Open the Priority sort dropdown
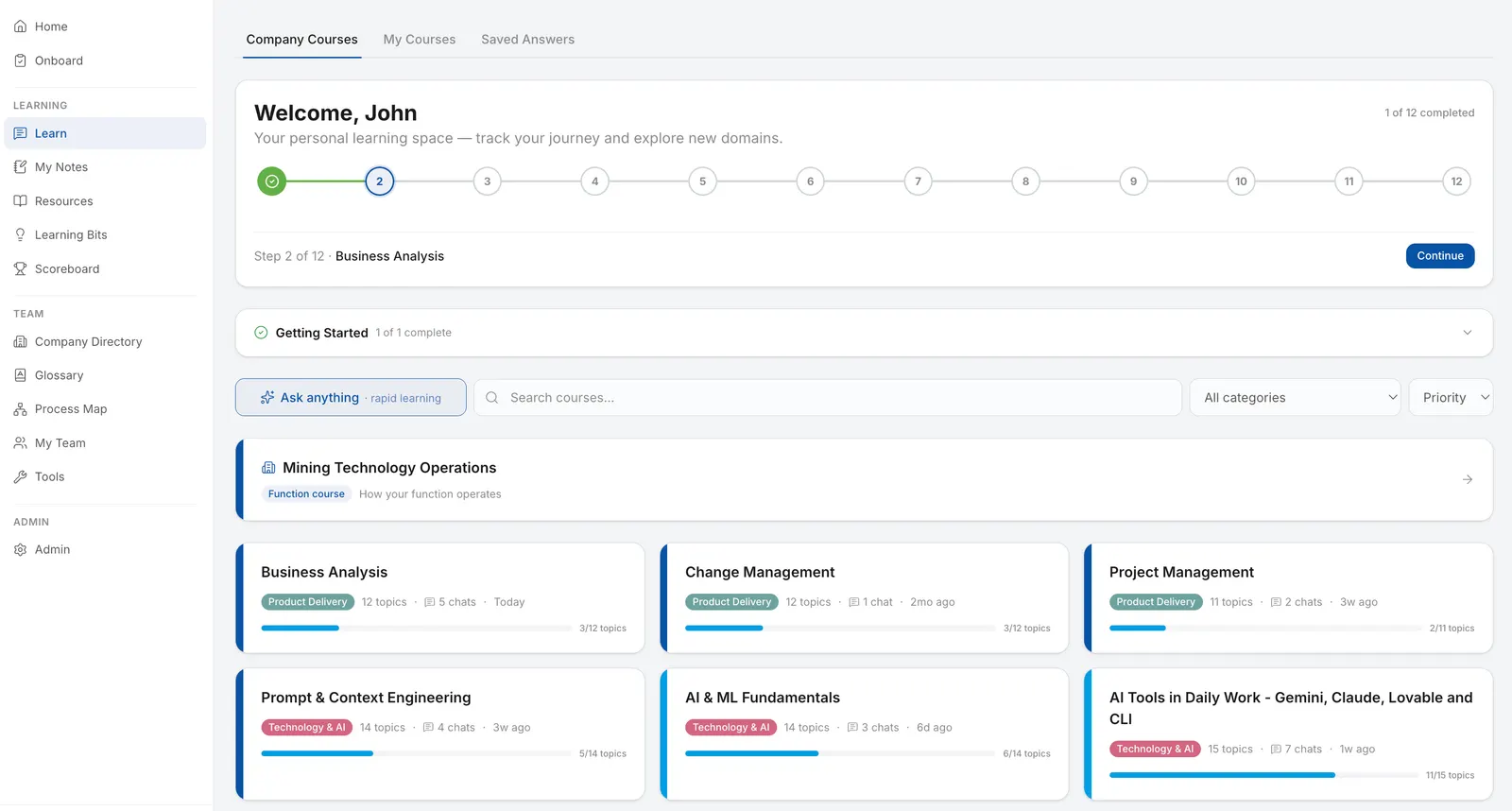This screenshot has width=1512, height=811. [x=1451, y=398]
